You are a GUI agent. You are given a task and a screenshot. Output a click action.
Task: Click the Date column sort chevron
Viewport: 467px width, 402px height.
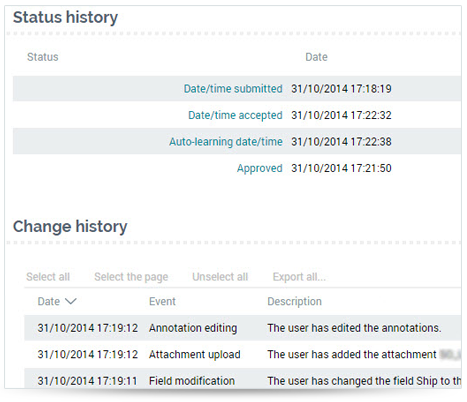coord(70,301)
